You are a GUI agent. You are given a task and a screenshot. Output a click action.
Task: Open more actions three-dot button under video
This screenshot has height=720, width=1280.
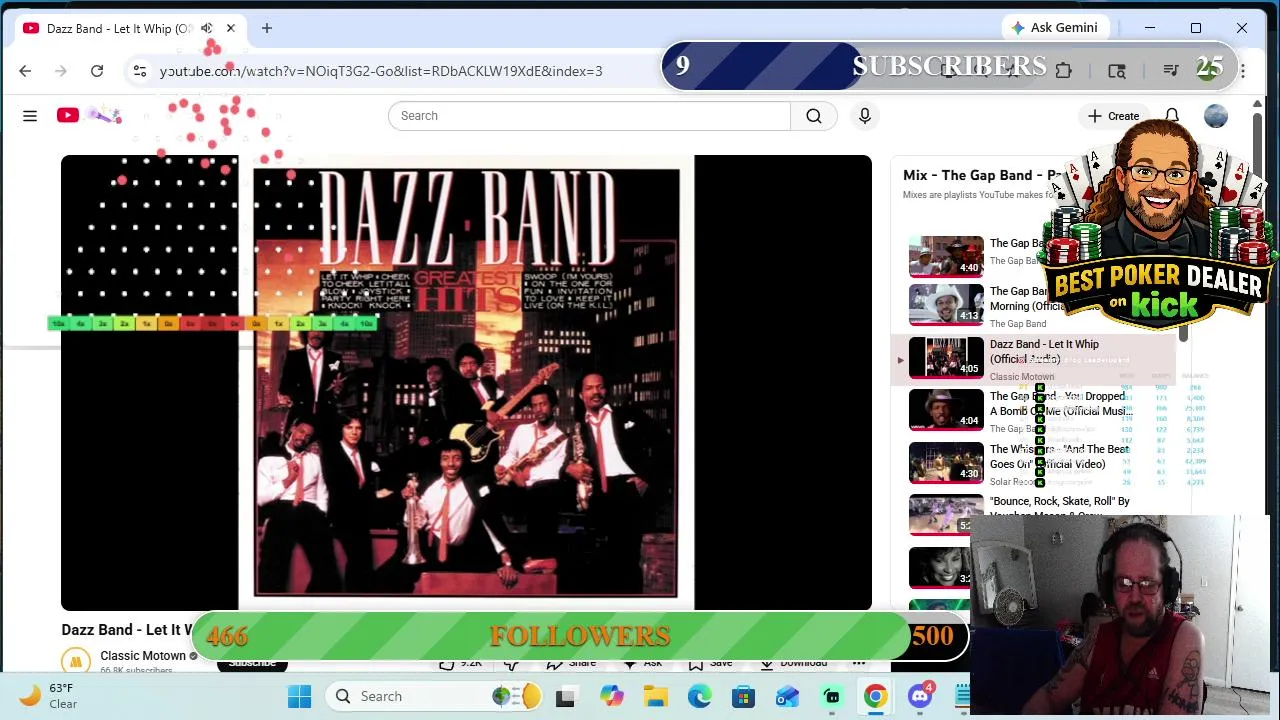(859, 663)
